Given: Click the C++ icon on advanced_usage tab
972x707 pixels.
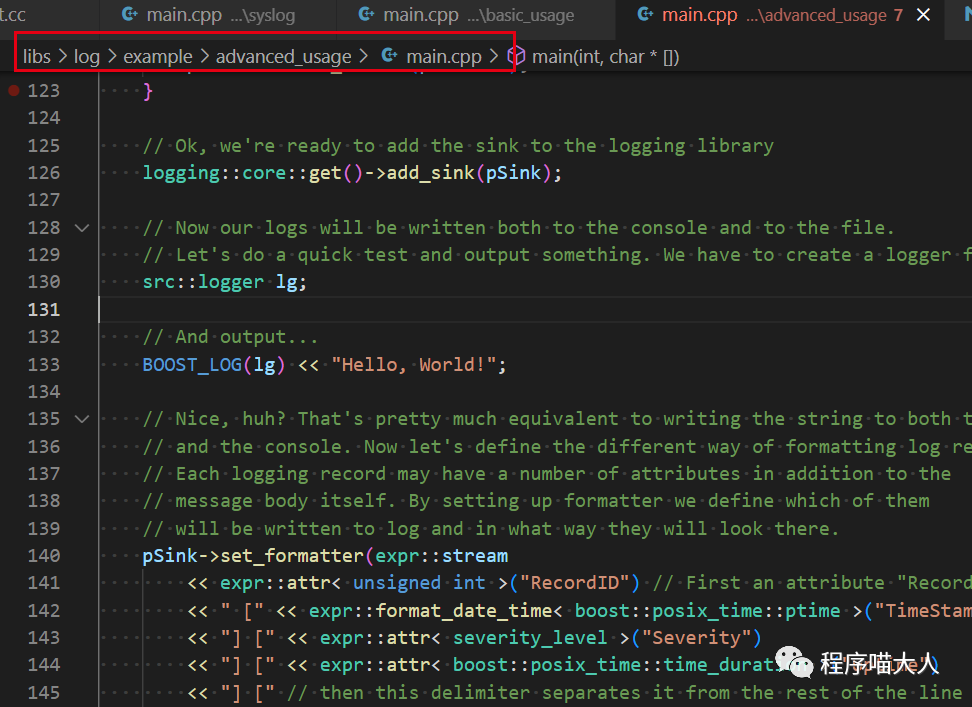Looking at the screenshot, I should 645,15.
